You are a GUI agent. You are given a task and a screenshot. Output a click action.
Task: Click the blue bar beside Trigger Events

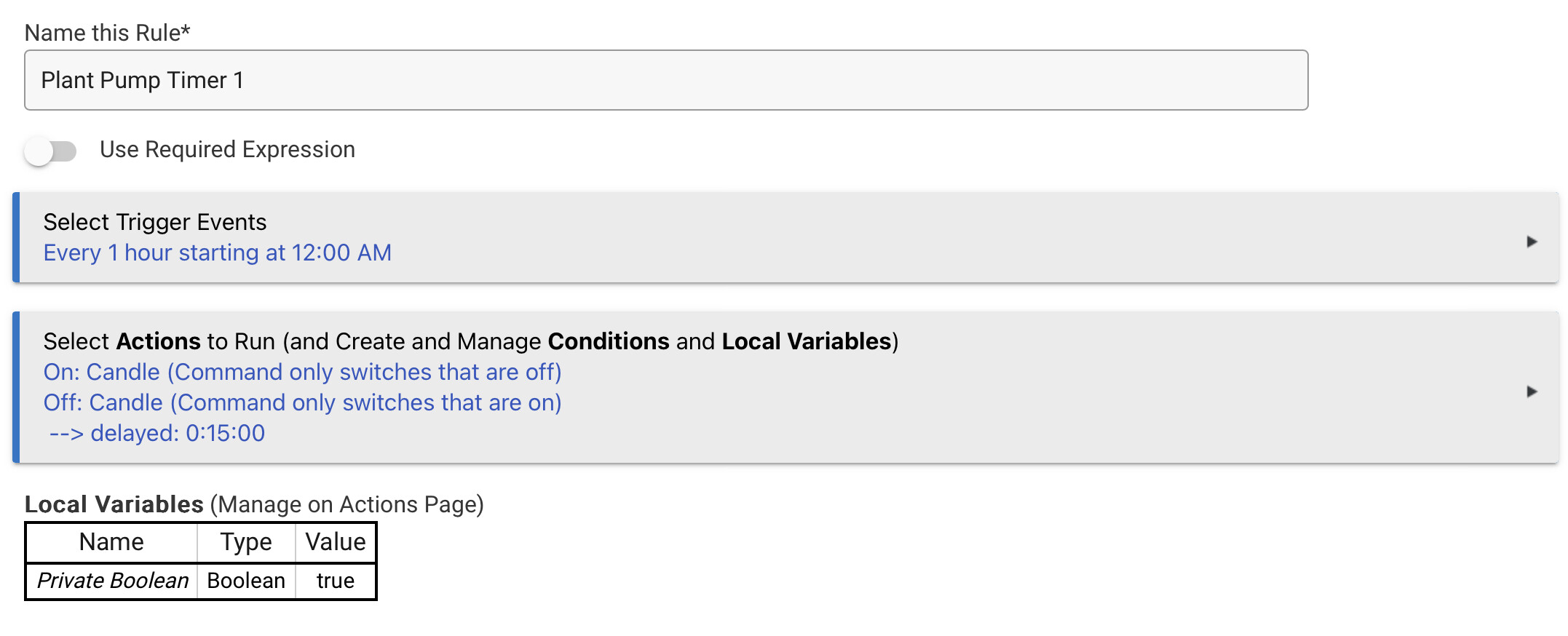(16, 237)
